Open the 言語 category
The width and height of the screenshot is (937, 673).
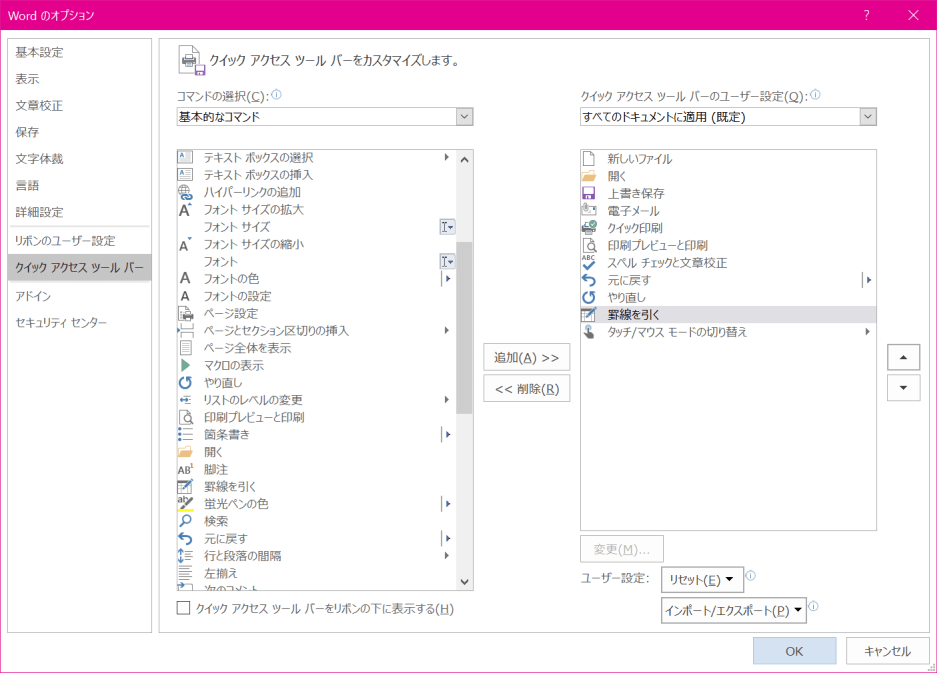click(27, 185)
